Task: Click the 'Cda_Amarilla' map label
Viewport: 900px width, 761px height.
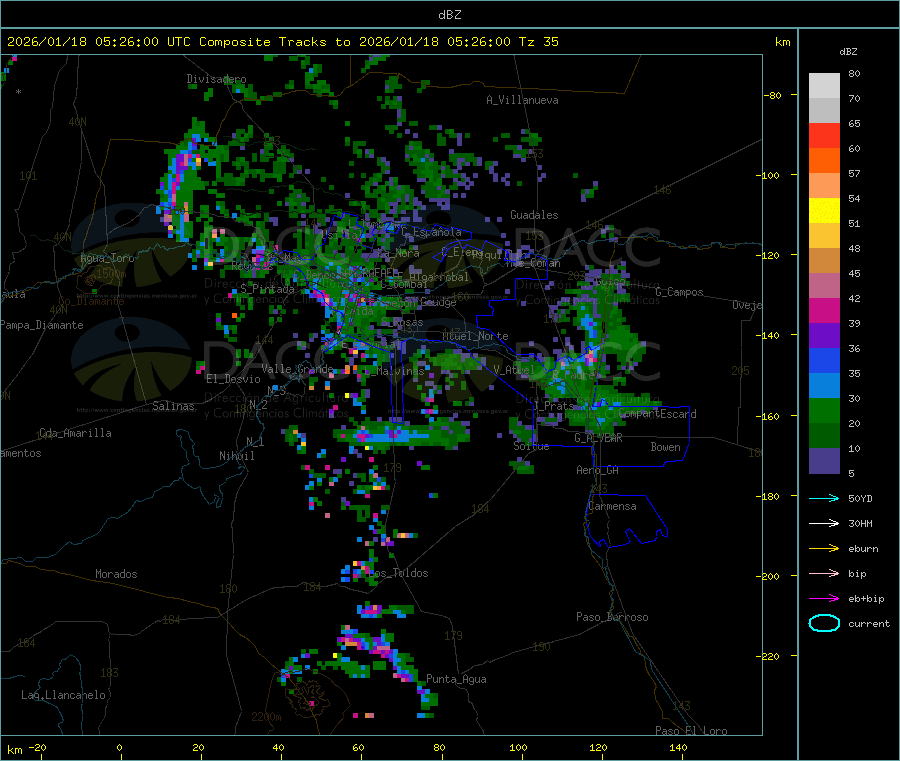Action: (x=75, y=433)
